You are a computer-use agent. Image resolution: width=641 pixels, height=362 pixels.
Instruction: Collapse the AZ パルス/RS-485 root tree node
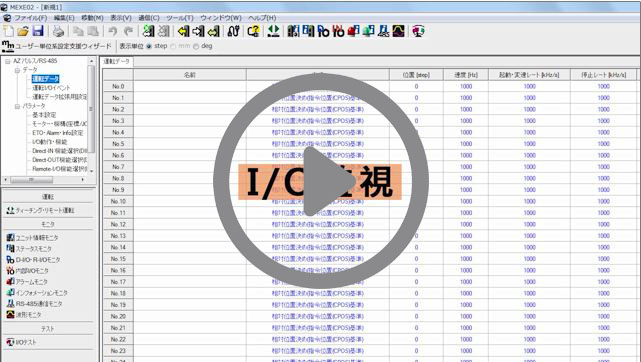(x=7, y=61)
